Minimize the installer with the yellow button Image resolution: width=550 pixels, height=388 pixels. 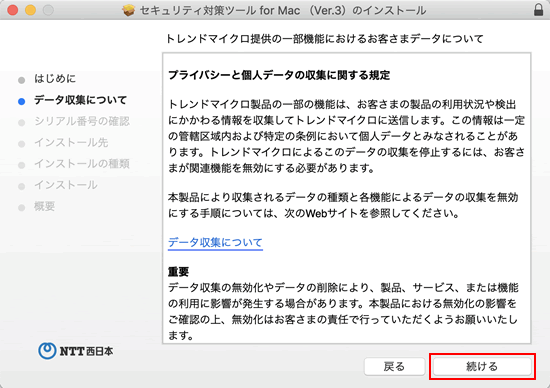coord(31,10)
